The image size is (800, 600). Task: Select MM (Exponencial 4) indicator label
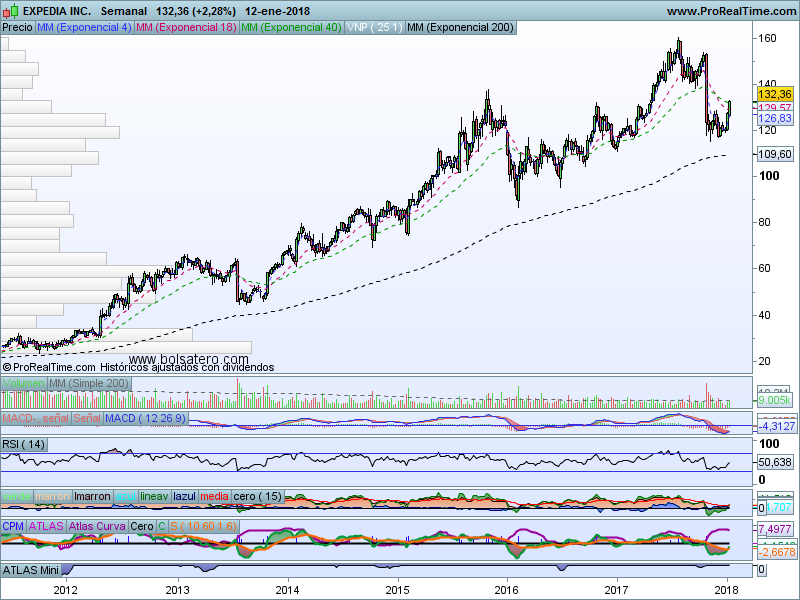84,28
